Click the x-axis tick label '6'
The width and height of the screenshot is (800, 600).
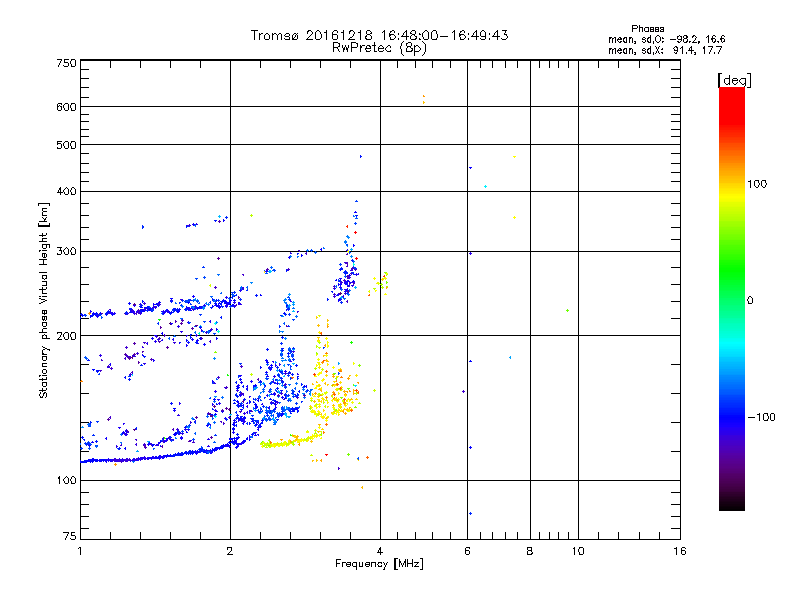pos(467,551)
